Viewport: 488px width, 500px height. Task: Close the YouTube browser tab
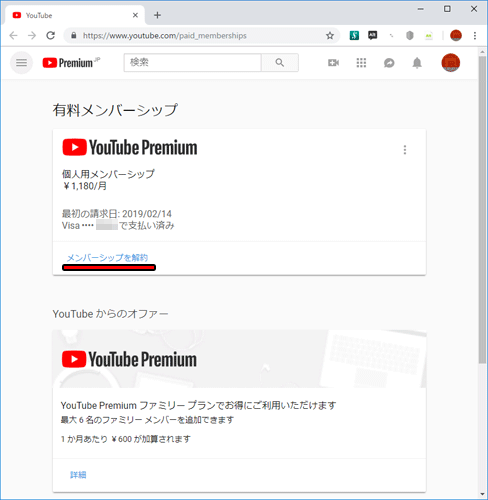(135, 15)
